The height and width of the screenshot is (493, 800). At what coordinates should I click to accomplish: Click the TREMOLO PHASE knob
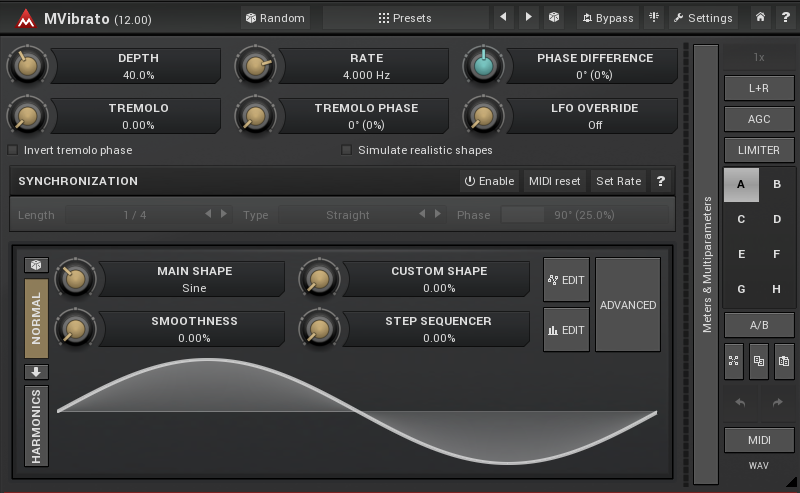pos(256,116)
